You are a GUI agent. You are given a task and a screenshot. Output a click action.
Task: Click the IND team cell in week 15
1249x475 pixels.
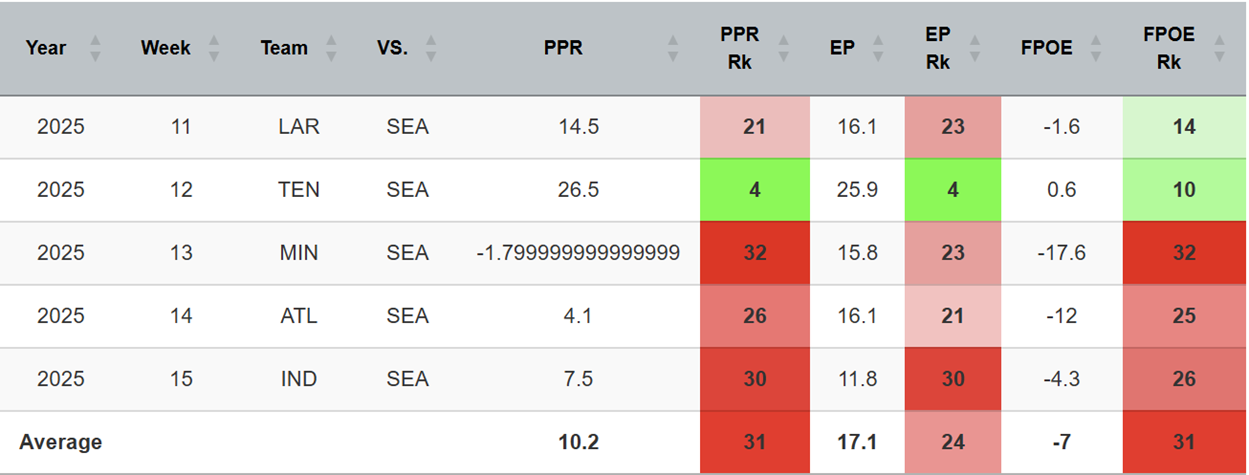[299, 379]
